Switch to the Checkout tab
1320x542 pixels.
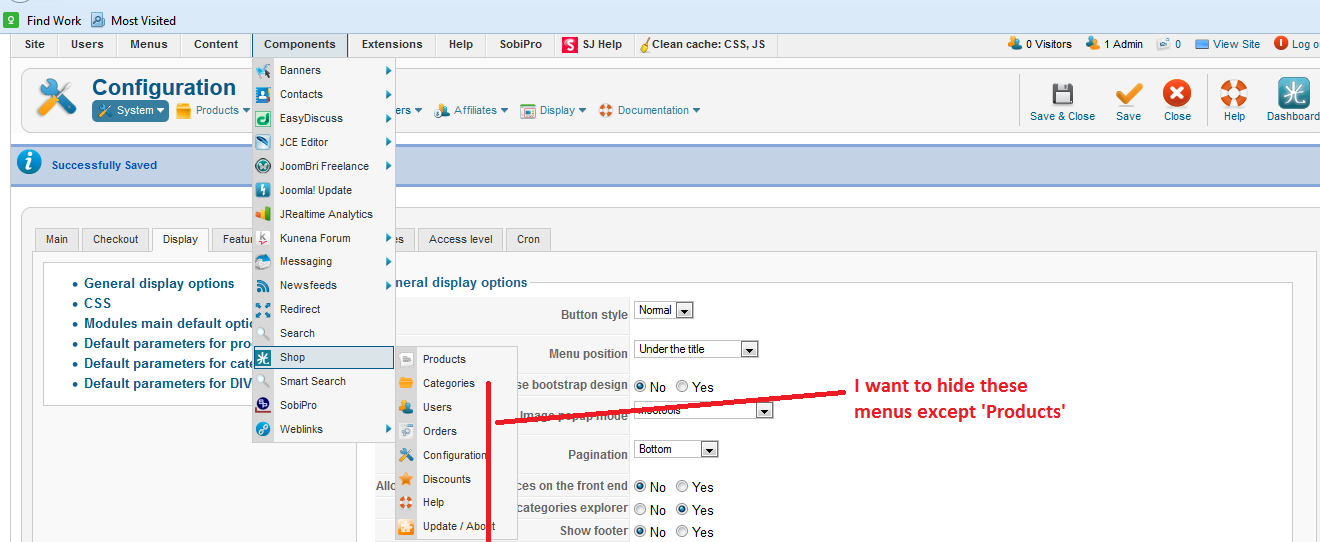click(116, 239)
